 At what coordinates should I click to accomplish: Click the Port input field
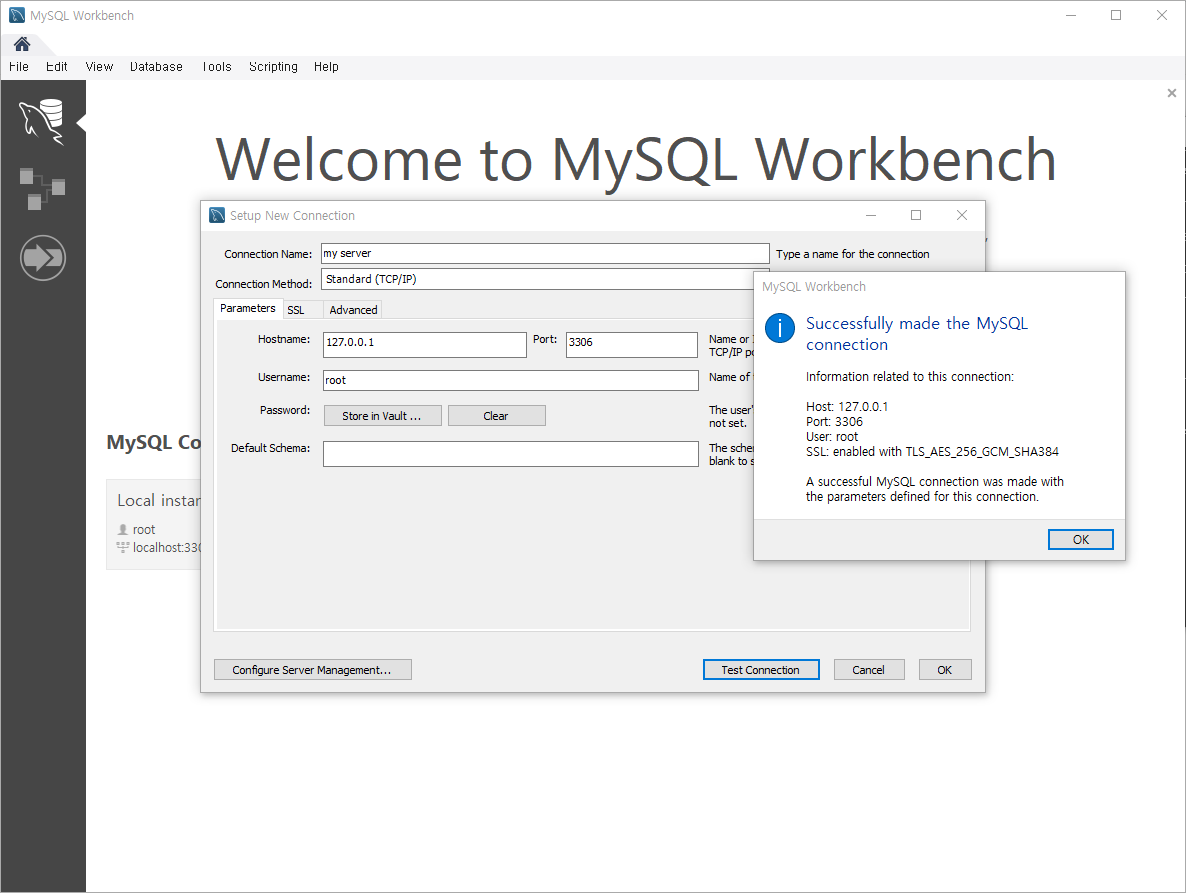[x=632, y=344]
